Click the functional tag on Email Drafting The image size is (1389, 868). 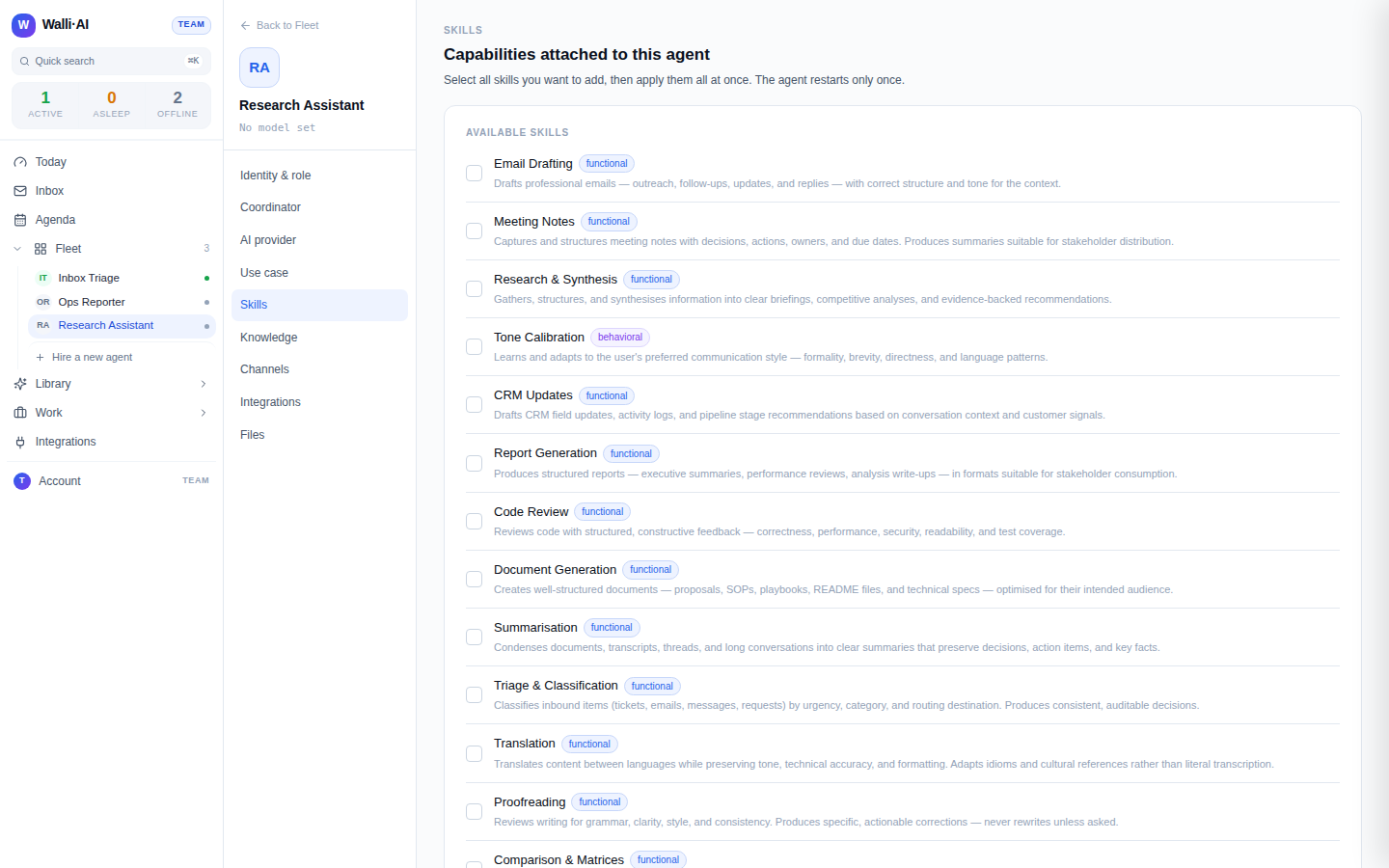click(607, 164)
